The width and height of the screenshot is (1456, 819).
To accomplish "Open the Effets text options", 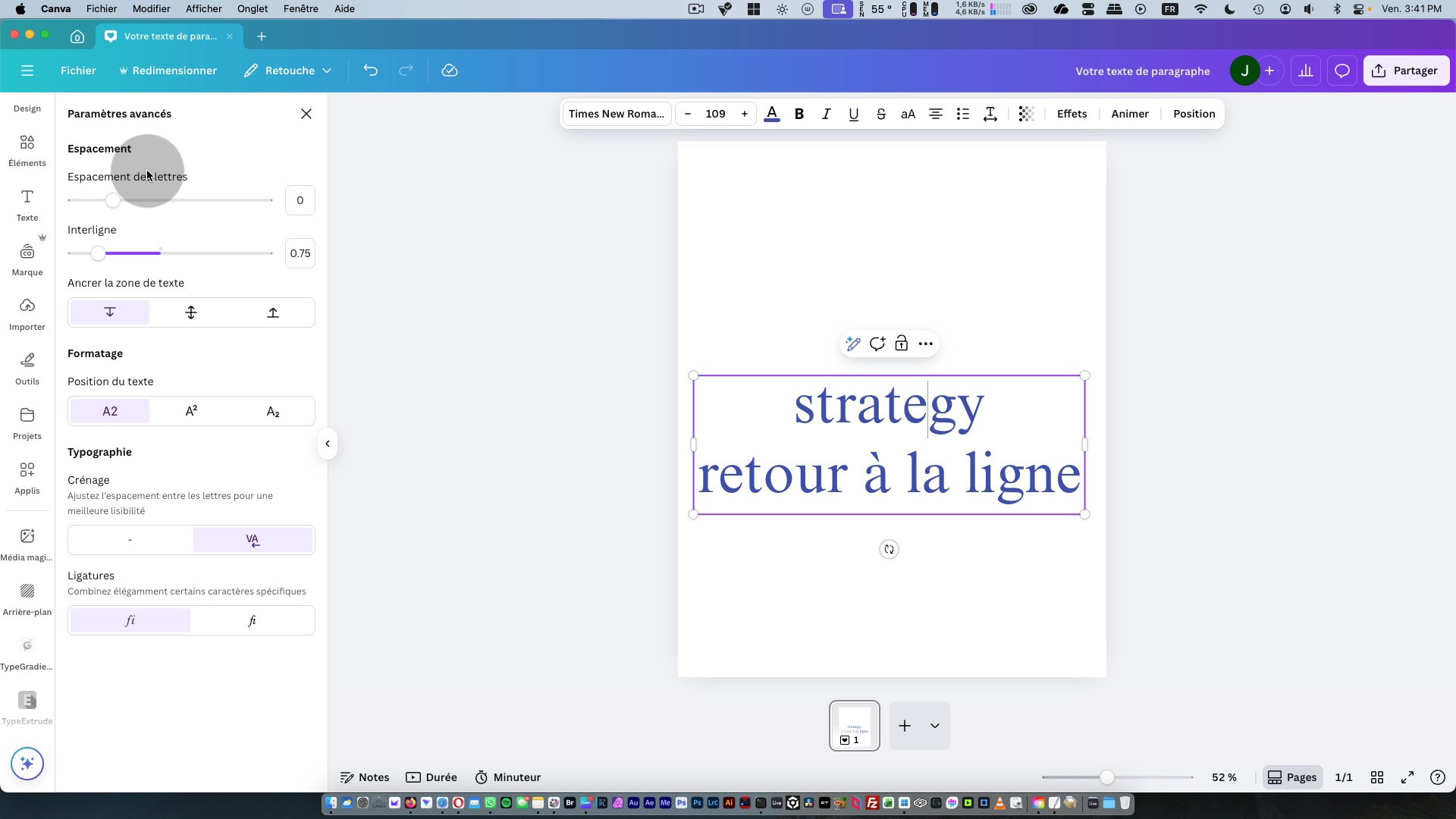I will [x=1072, y=114].
